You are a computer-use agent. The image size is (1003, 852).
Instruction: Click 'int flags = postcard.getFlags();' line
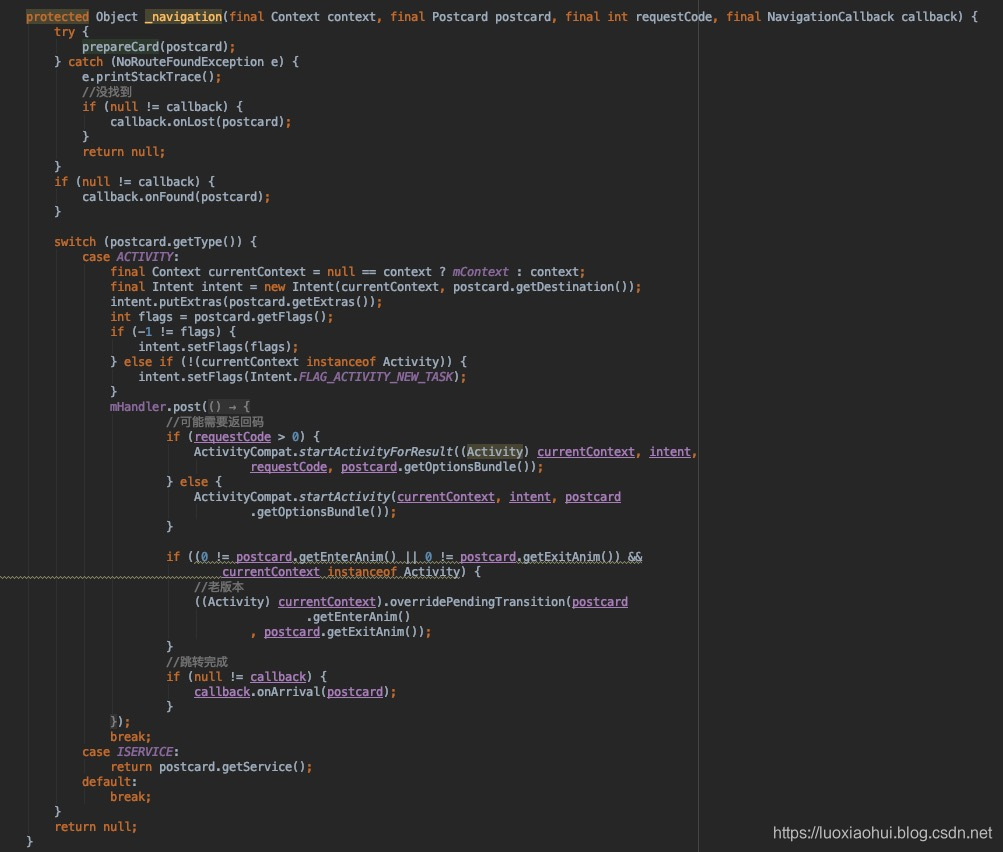[221, 317]
